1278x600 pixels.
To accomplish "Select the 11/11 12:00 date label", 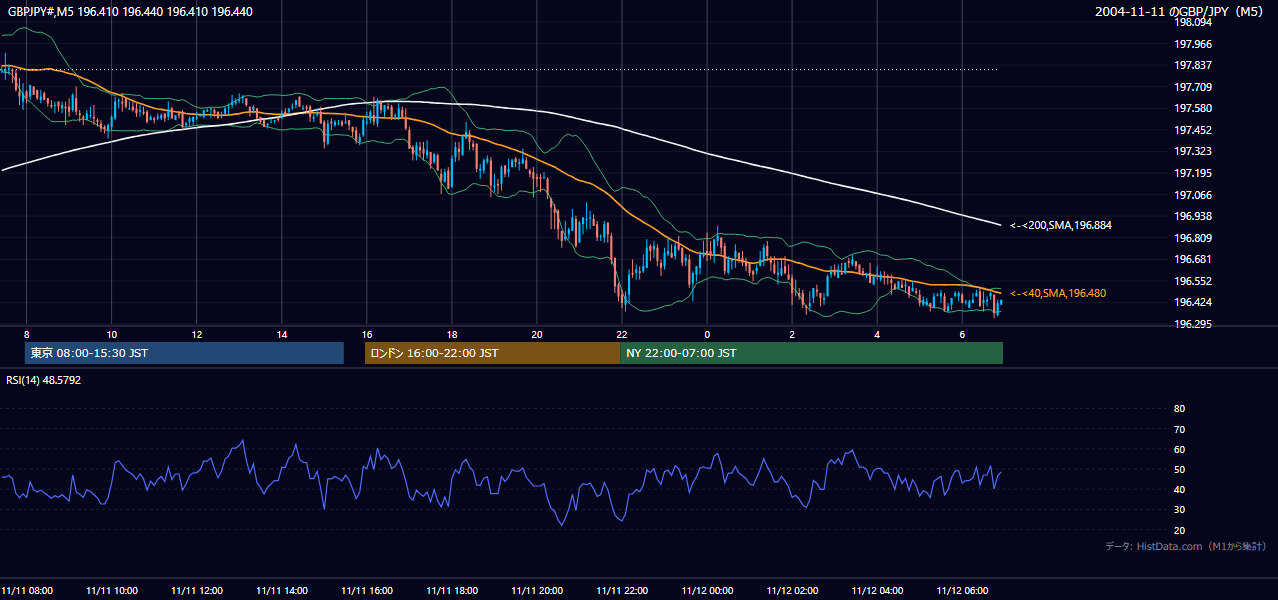I will [197, 590].
